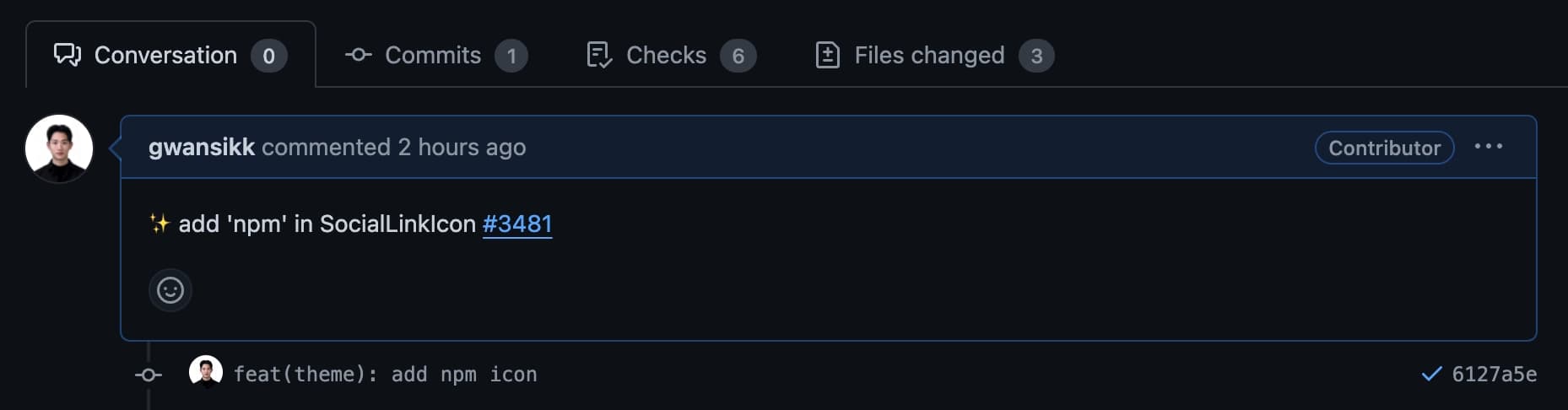
Task: Open commit hash 6127a5e
Action: tap(1494, 374)
